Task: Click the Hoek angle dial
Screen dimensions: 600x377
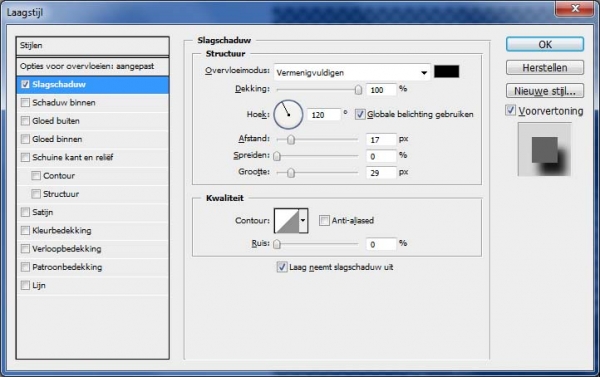Action: 288,114
